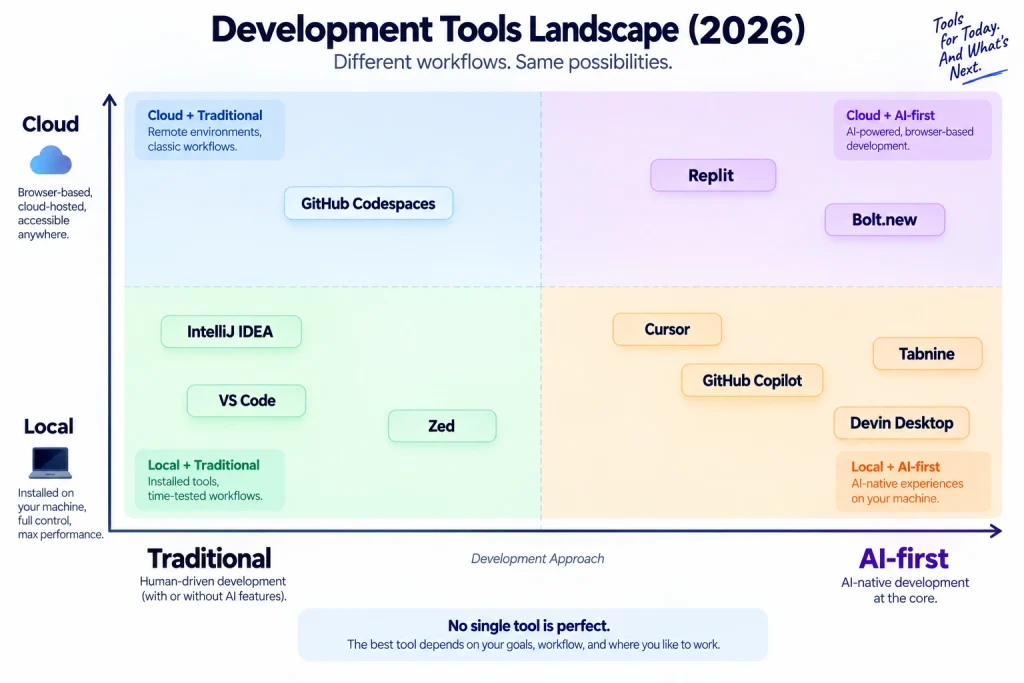Click the IntelliJ IDEA label
Image resolution: width=1024 pixels, height=683 pixels.
(x=231, y=332)
